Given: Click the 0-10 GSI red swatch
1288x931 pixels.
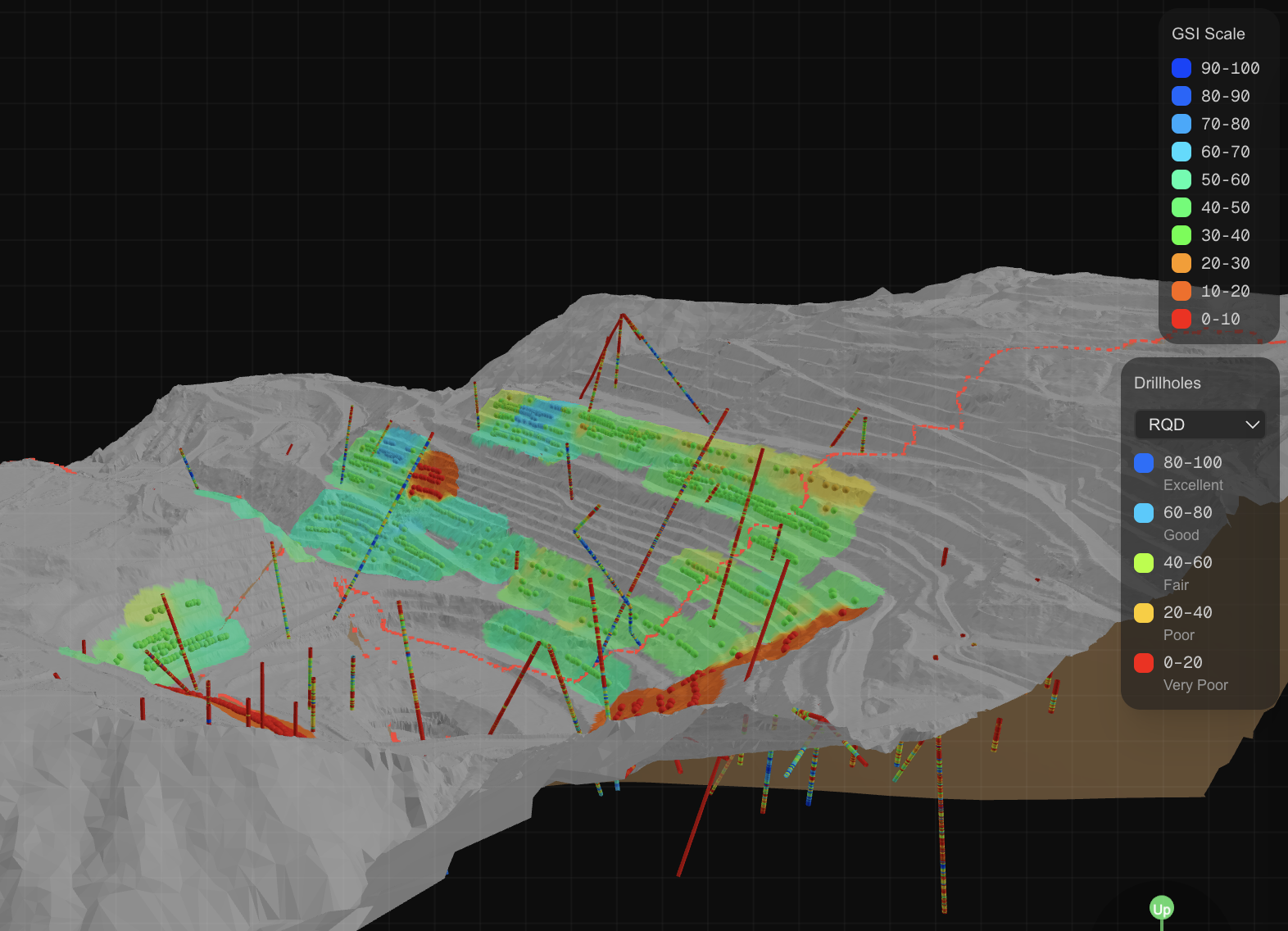Looking at the screenshot, I should [1181, 319].
